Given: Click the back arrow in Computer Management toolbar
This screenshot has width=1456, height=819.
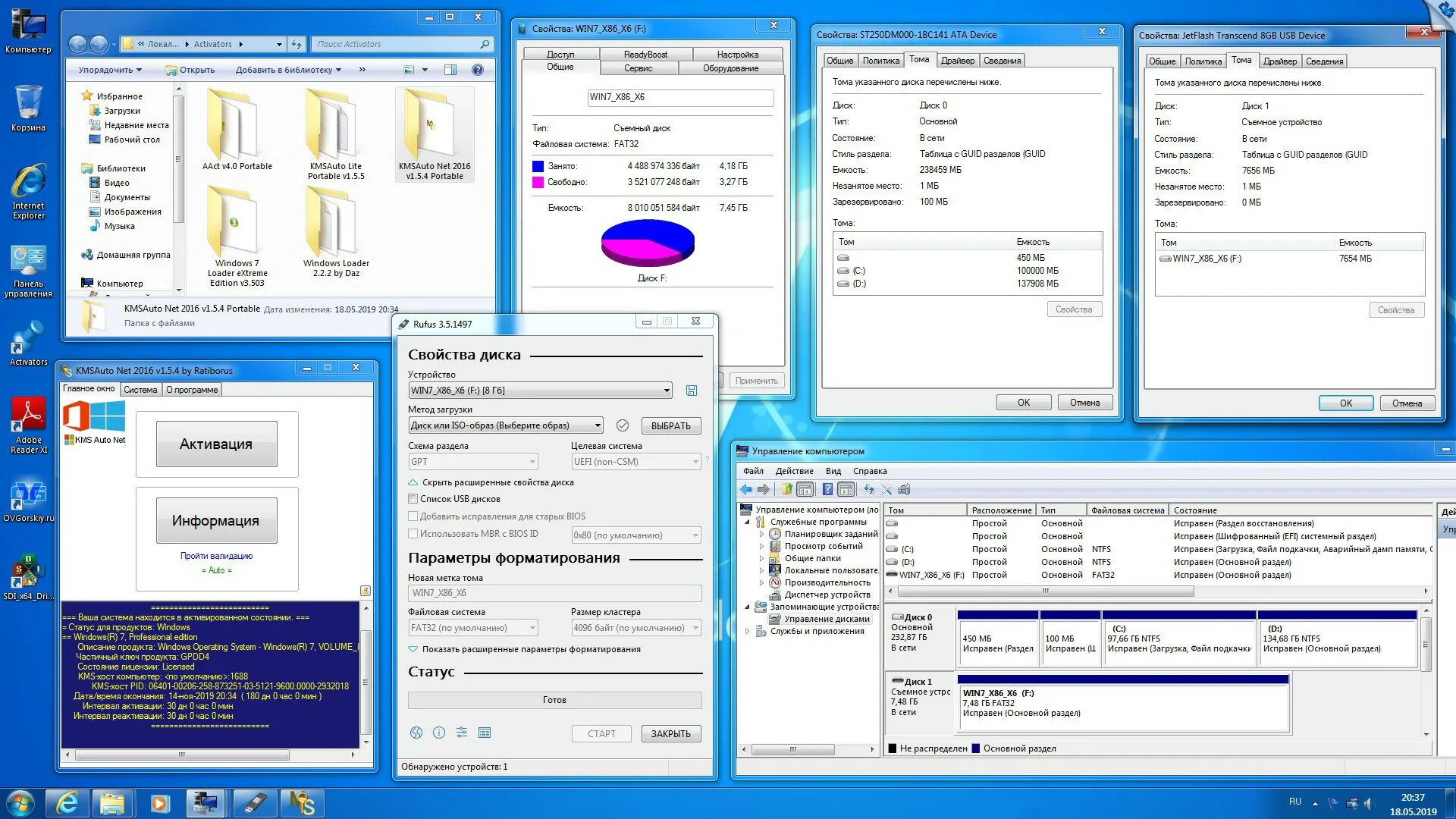Looking at the screenshot, I should (746, 490).
